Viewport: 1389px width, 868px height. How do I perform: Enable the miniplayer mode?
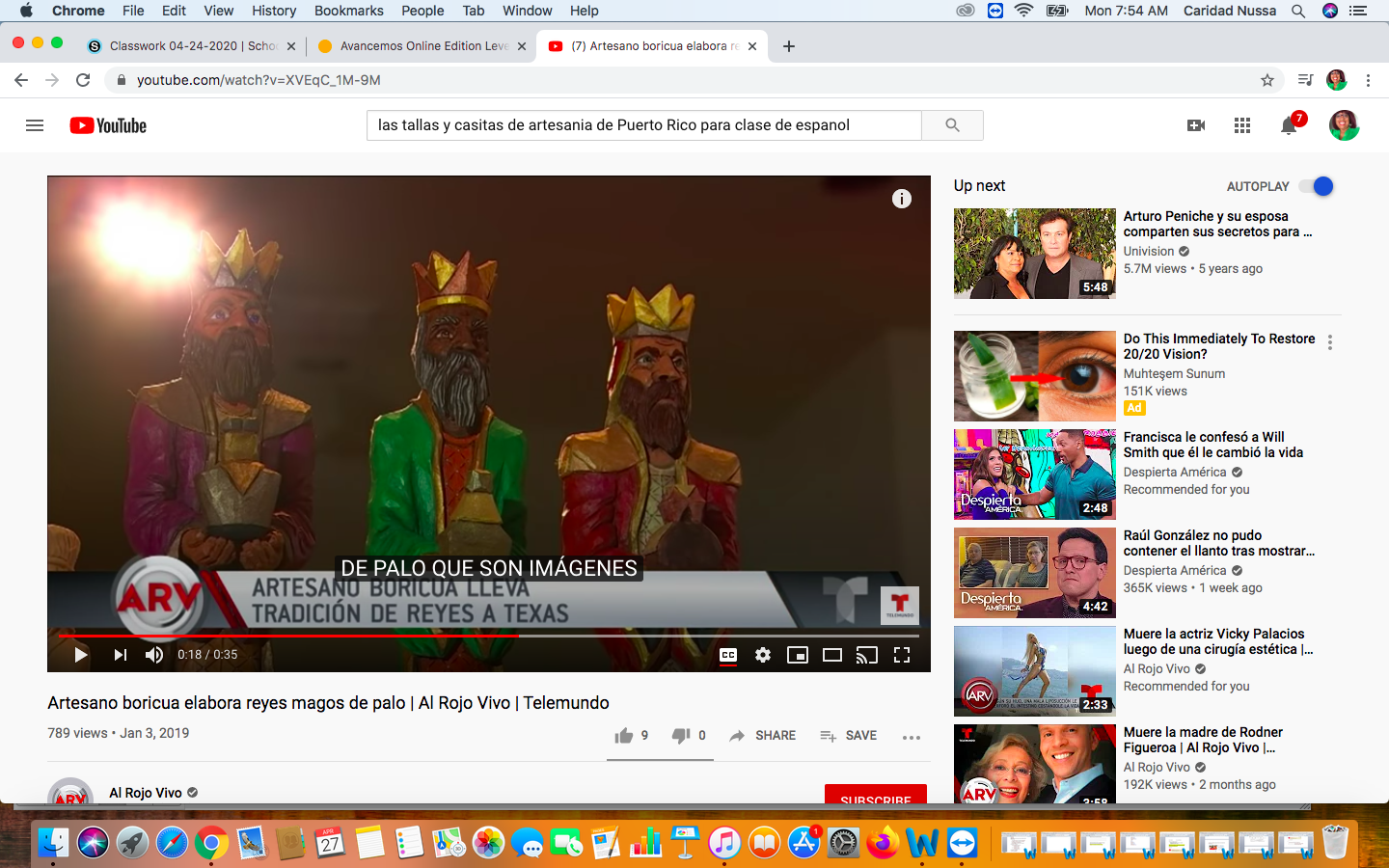[x=798, y=655]
